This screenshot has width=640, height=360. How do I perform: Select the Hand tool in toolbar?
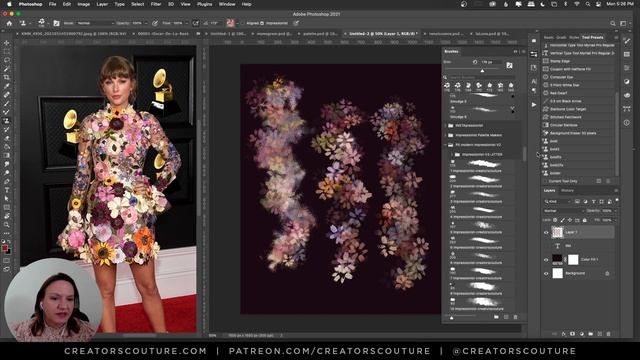[7, 216]
